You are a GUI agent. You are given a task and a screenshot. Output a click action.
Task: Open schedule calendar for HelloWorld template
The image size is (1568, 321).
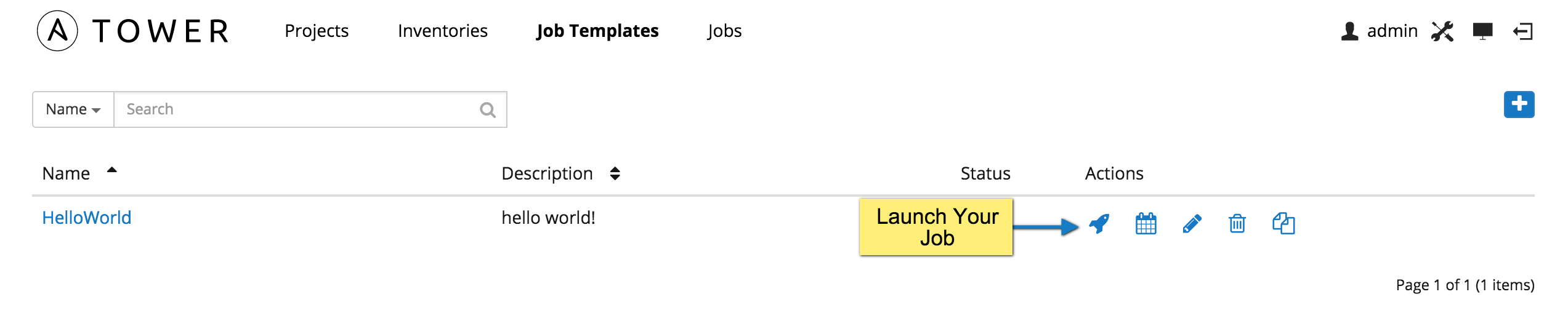[x=1146, y=224]
